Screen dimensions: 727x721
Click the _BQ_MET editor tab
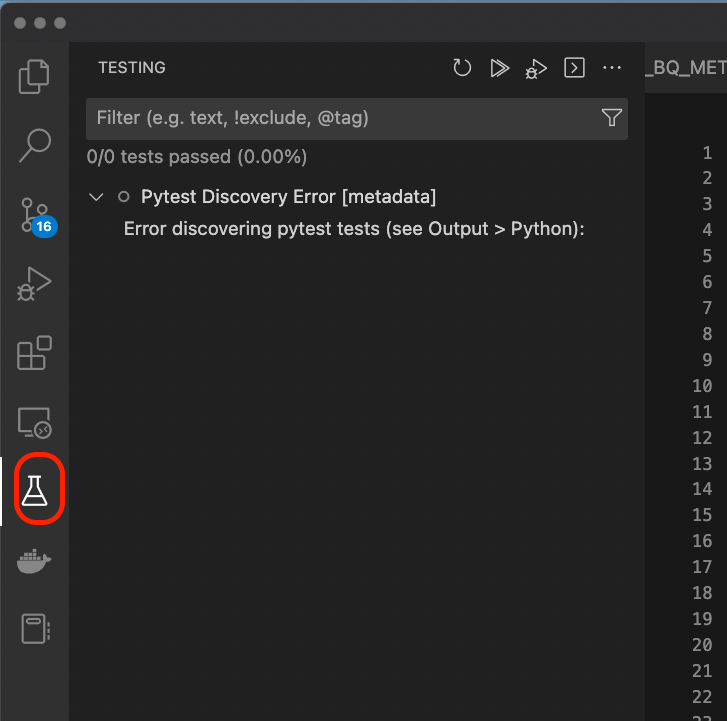point(686,68)
